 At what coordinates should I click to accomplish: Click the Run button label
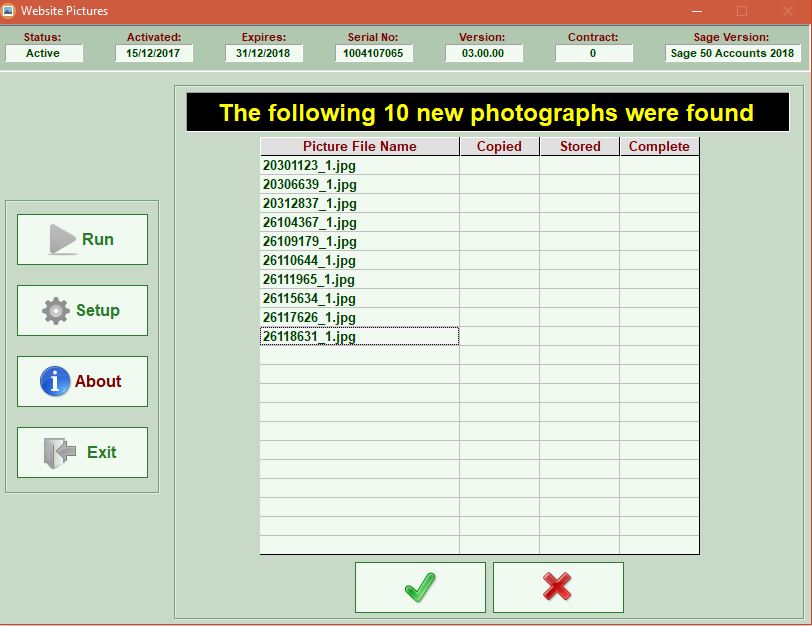pyautogui.click(x=98, y=239)
